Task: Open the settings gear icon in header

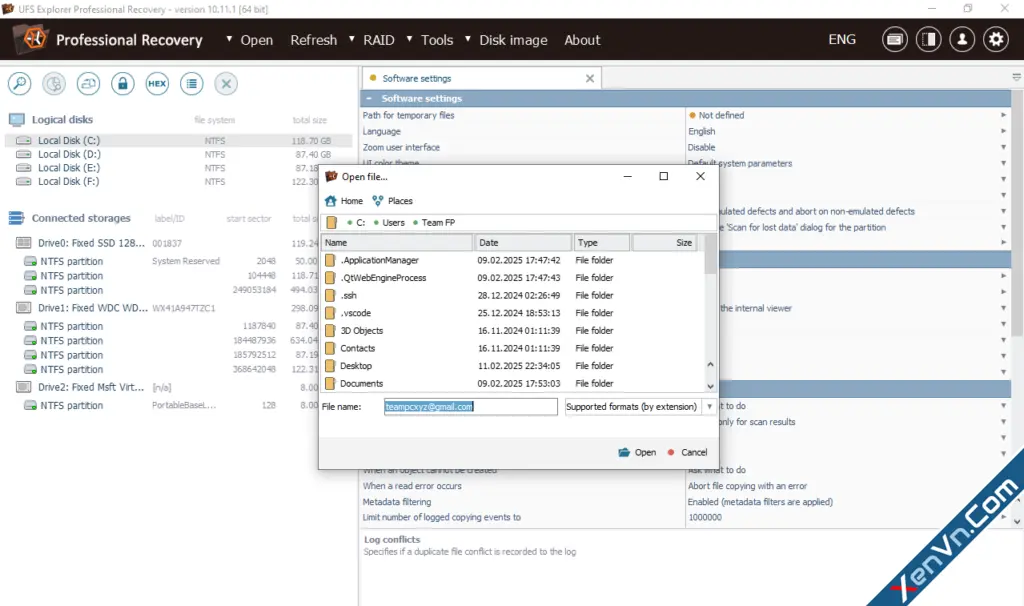Action: [996, 40]
